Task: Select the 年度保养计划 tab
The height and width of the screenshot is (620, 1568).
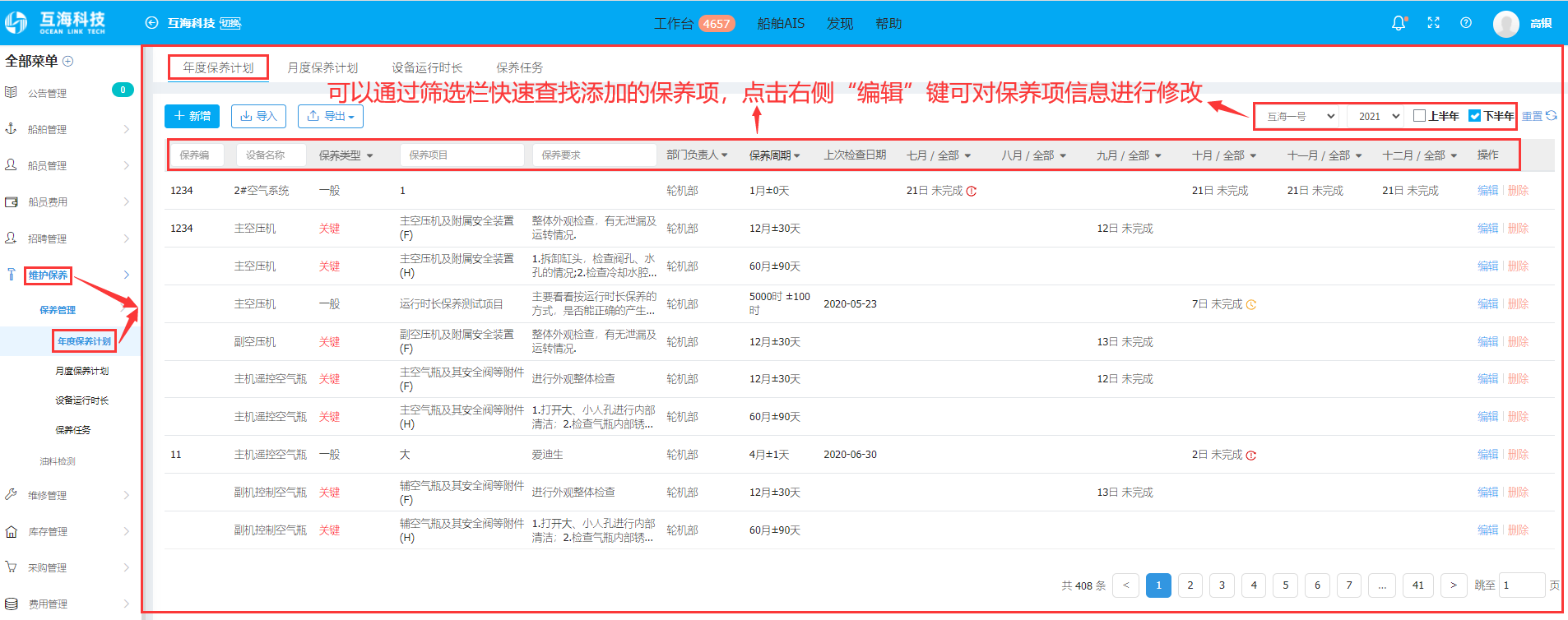Action: point(218,67)
